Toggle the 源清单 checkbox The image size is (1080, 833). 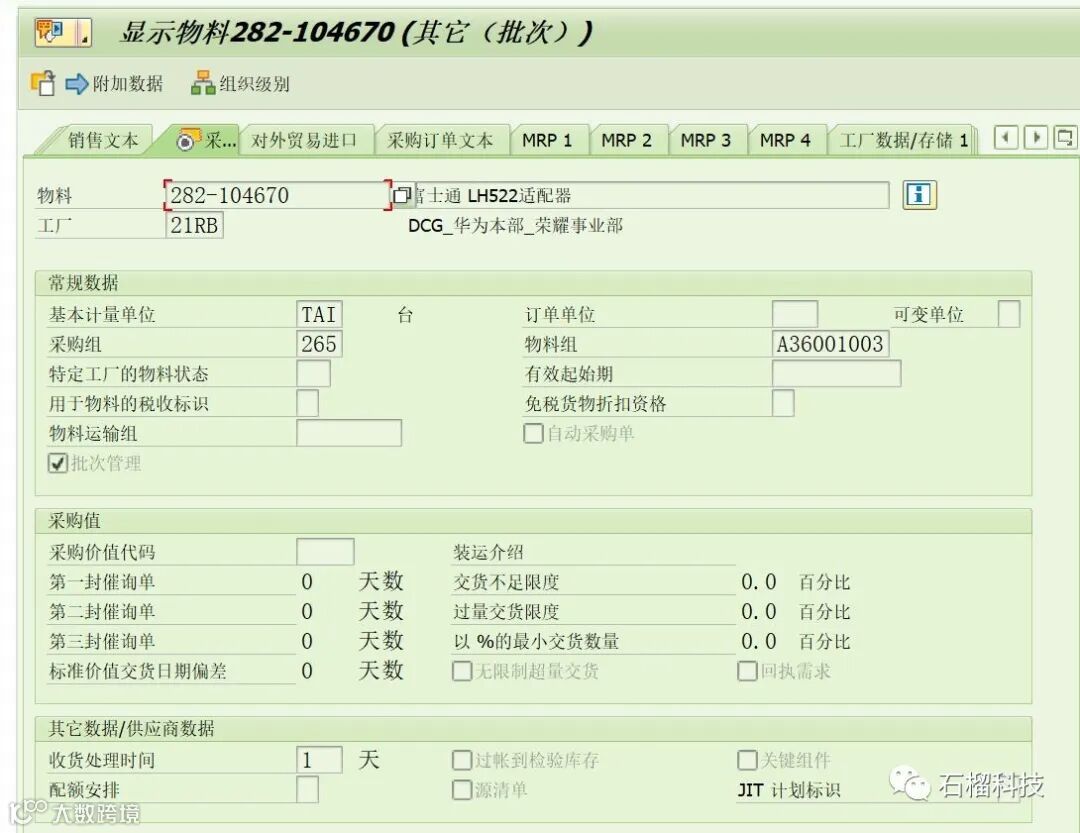tap(461, 790)
